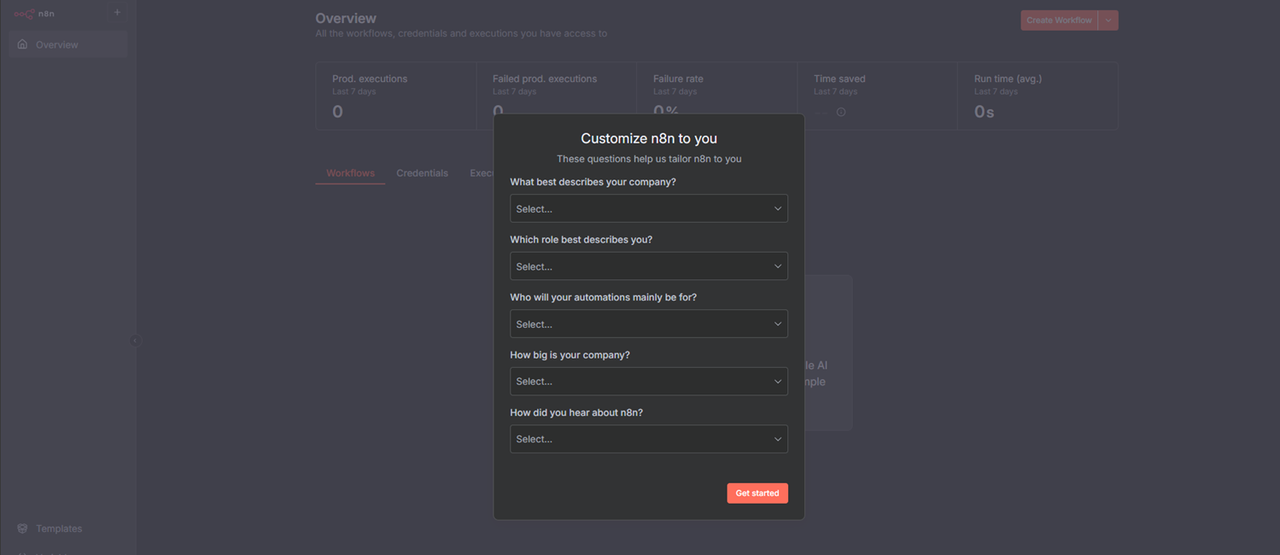Switch to the Credentials tab
The height and width of the screenshot is (555, 1280).
(422, 173)
